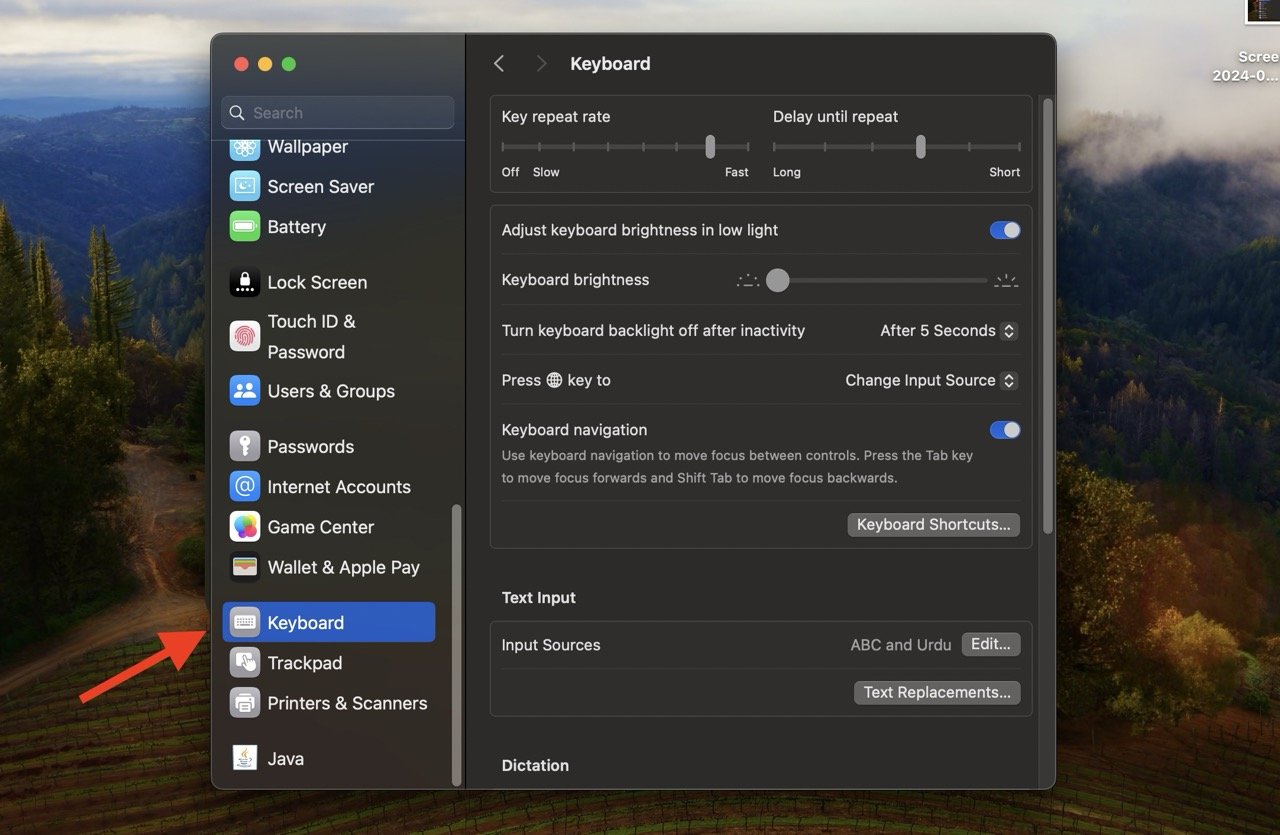
Task: Click the Text Replacements button
Action: [x=936, y=692]
